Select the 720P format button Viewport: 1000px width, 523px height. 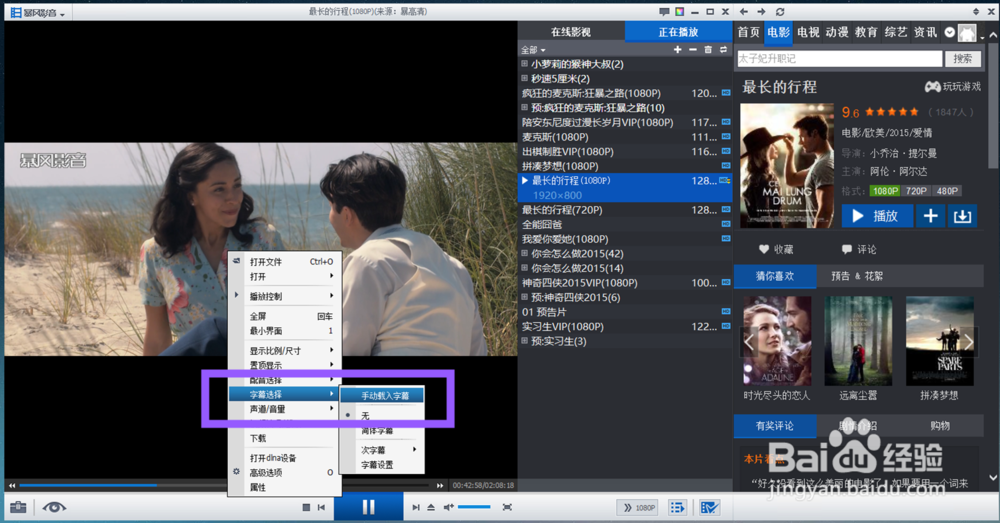click(916, 191)
